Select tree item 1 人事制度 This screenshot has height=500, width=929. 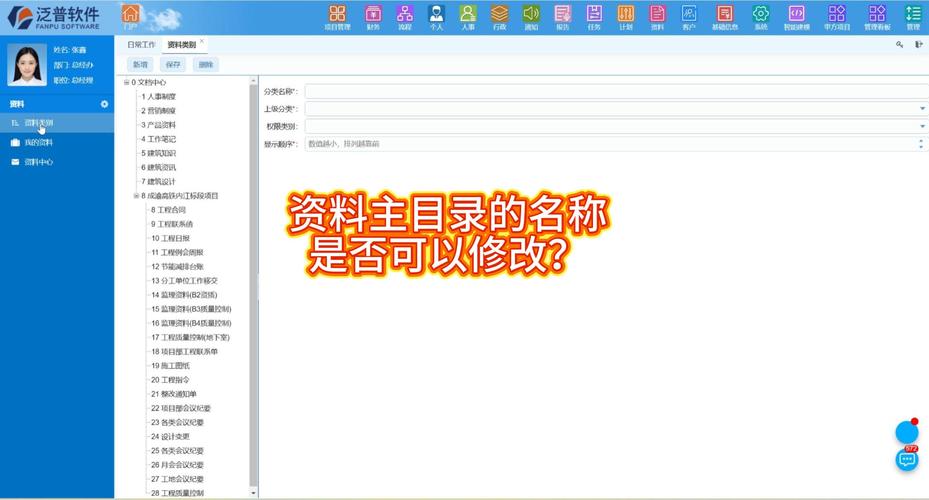point(158,97)
